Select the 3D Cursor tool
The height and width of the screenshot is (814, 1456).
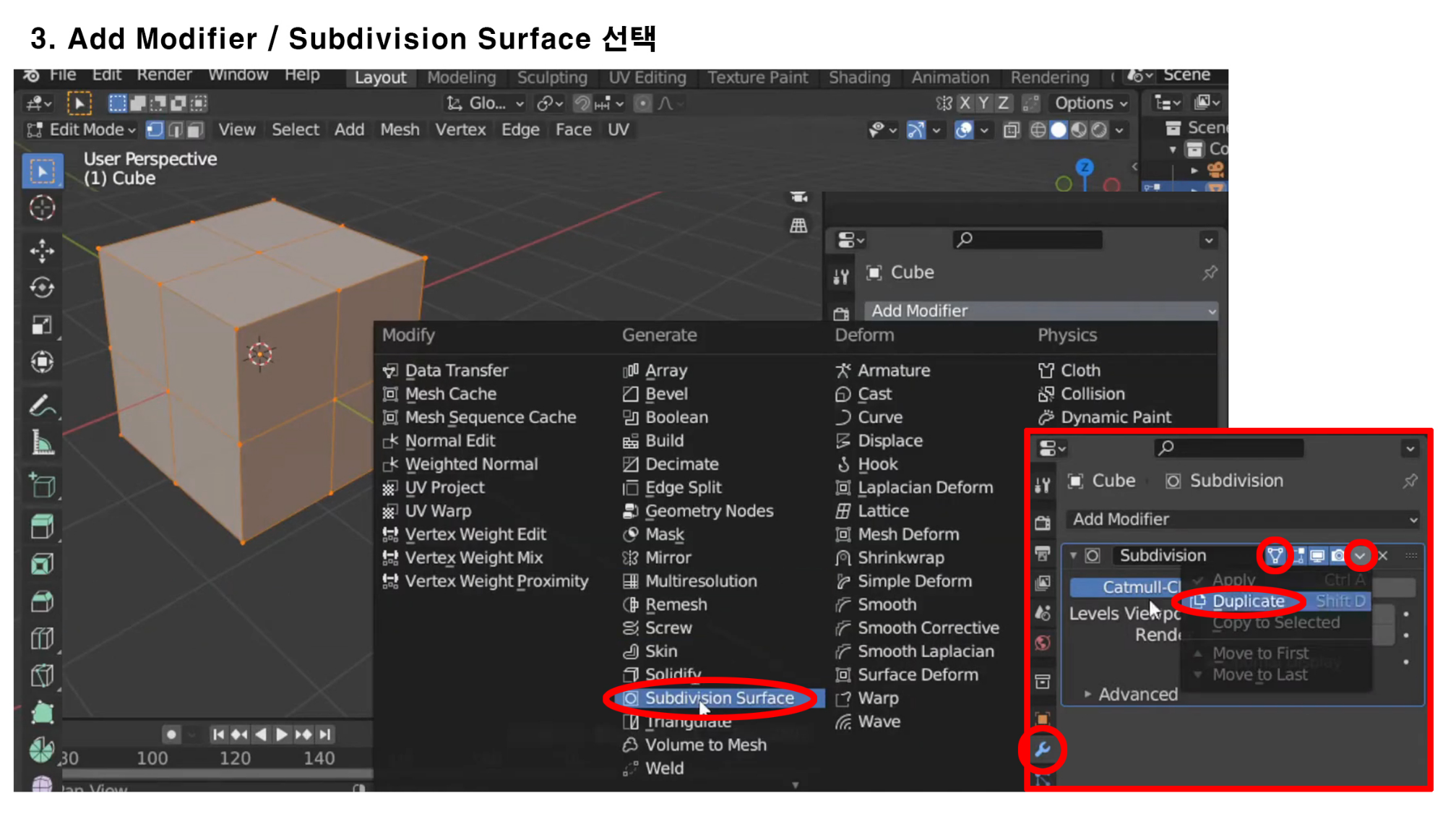[x=42, y=208]
